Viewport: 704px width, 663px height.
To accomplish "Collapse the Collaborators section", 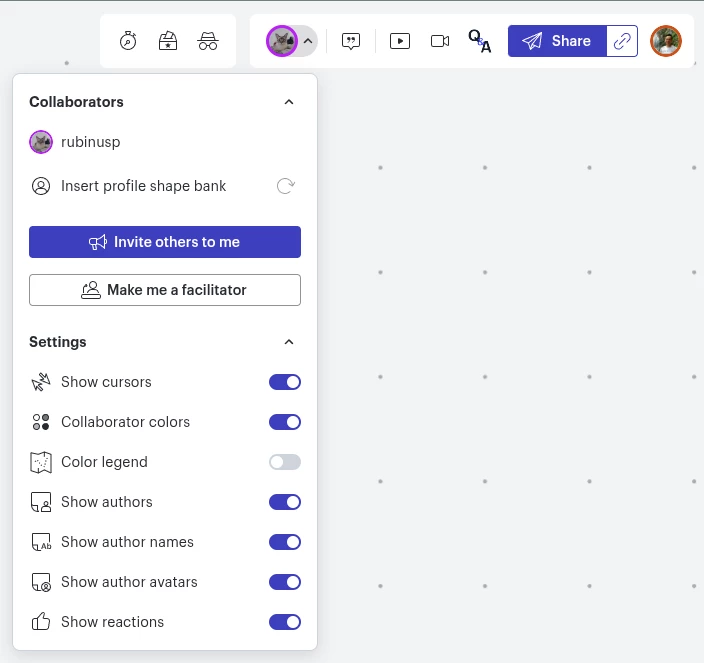I will pos(289,102).
